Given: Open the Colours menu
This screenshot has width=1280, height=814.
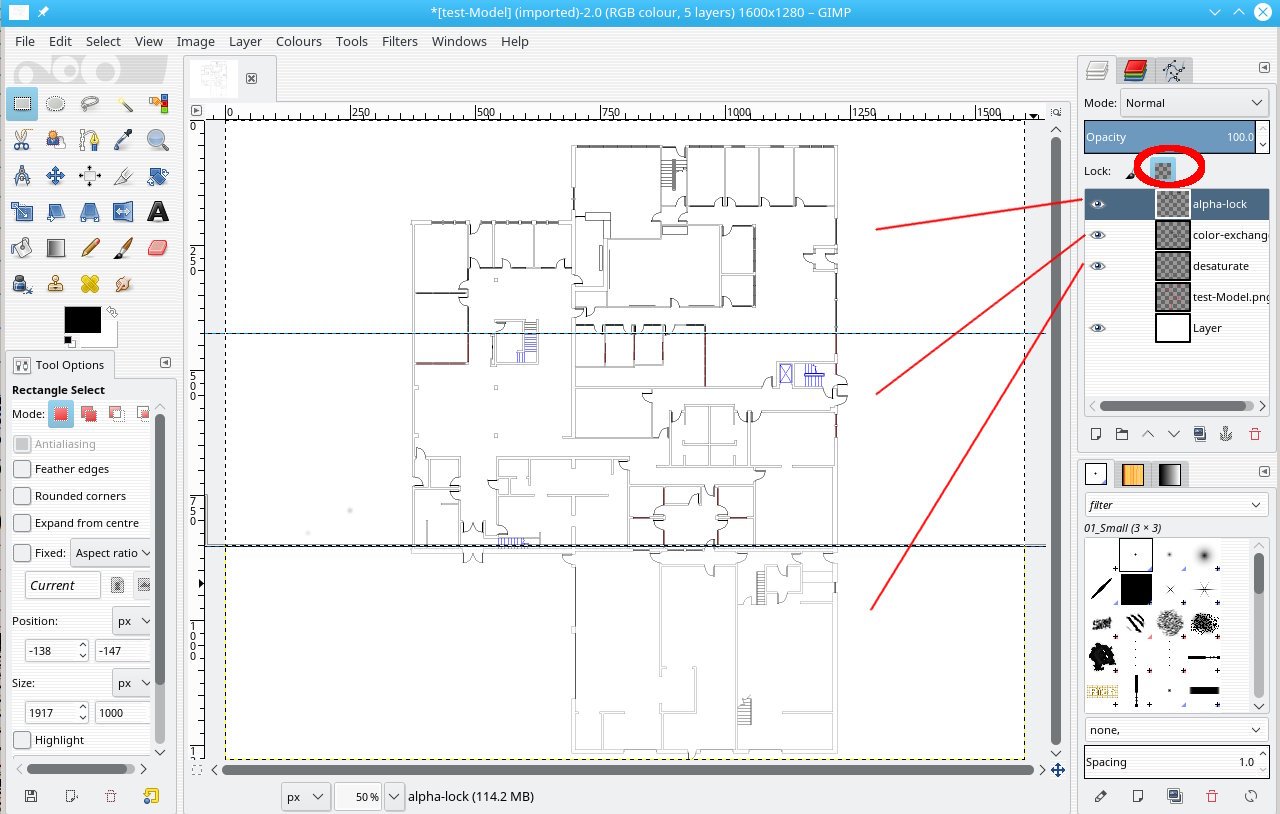Looking at the screenshot, I should tap(299, 41).
